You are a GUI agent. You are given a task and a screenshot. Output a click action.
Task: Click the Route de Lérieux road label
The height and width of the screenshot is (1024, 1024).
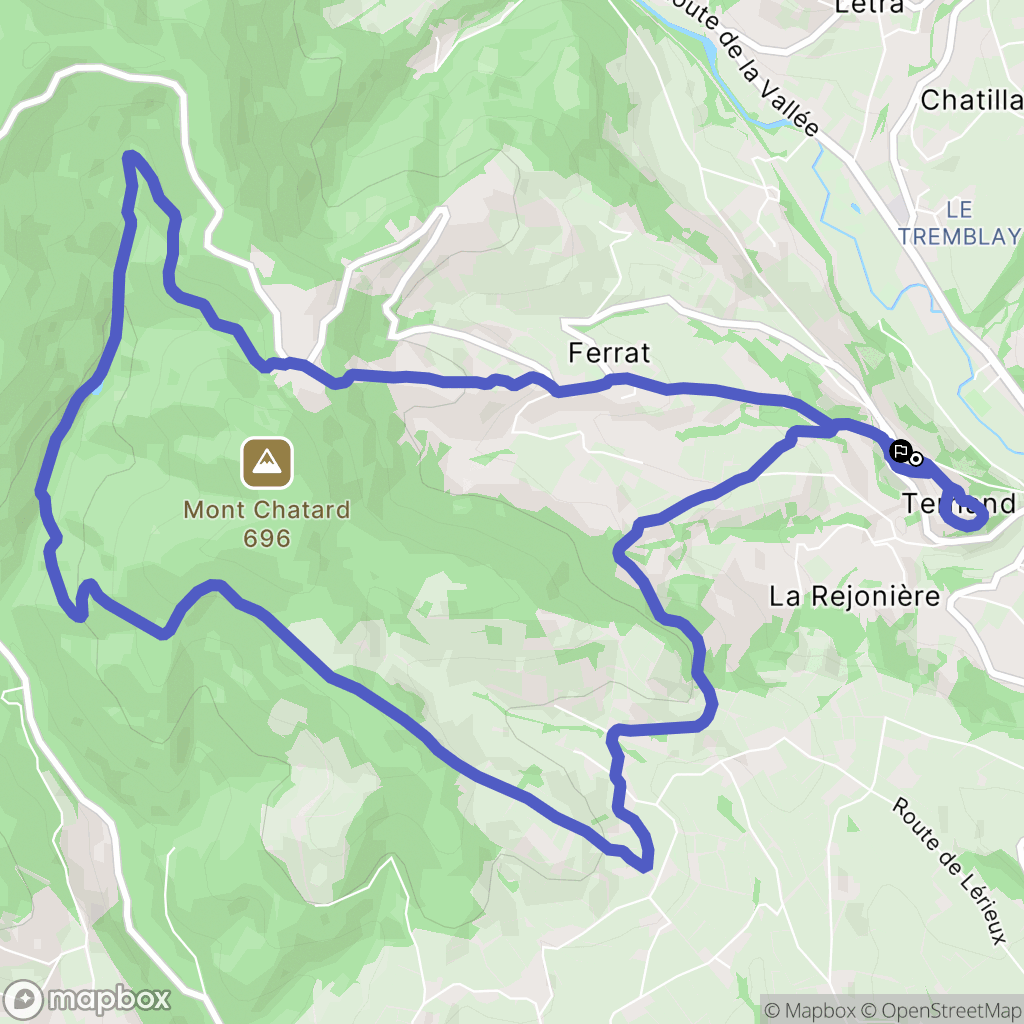pos(950,871)
